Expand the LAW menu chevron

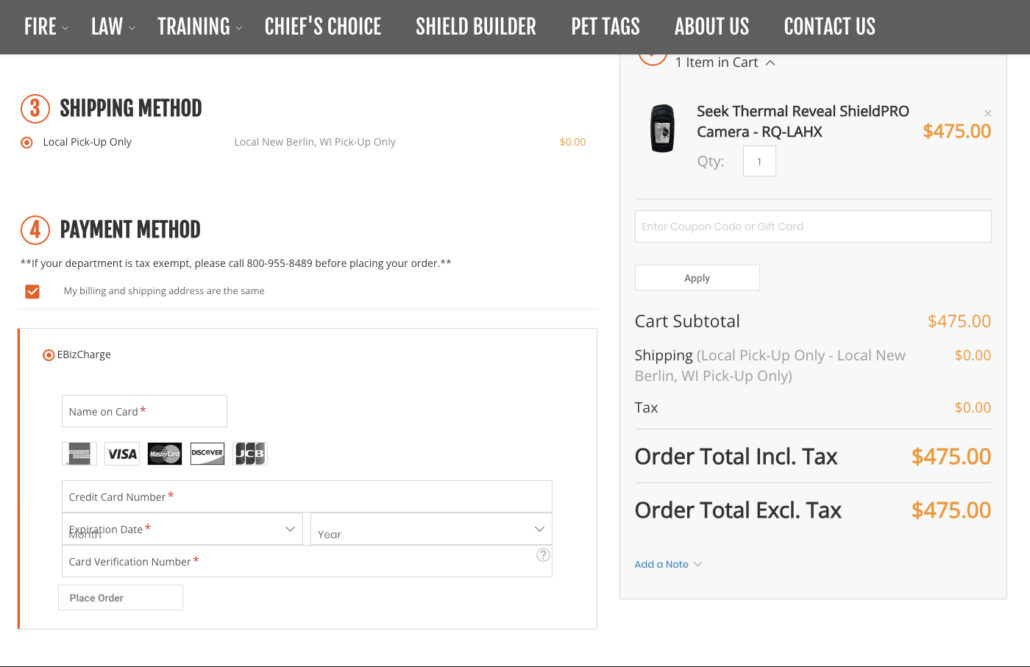coord(132,28)
